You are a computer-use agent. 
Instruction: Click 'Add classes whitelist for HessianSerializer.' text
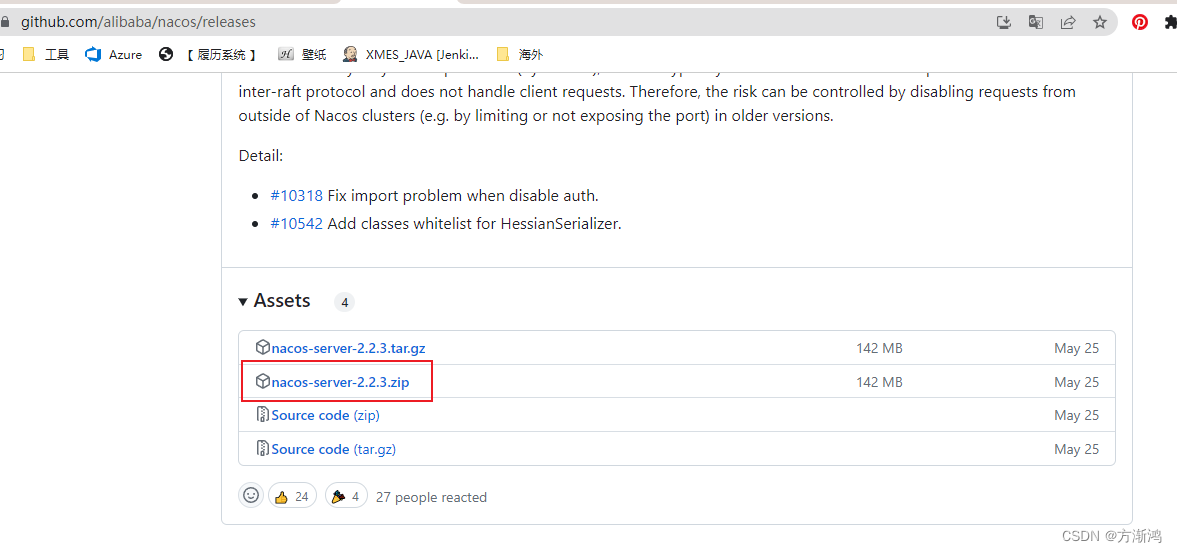pos(474,224)
